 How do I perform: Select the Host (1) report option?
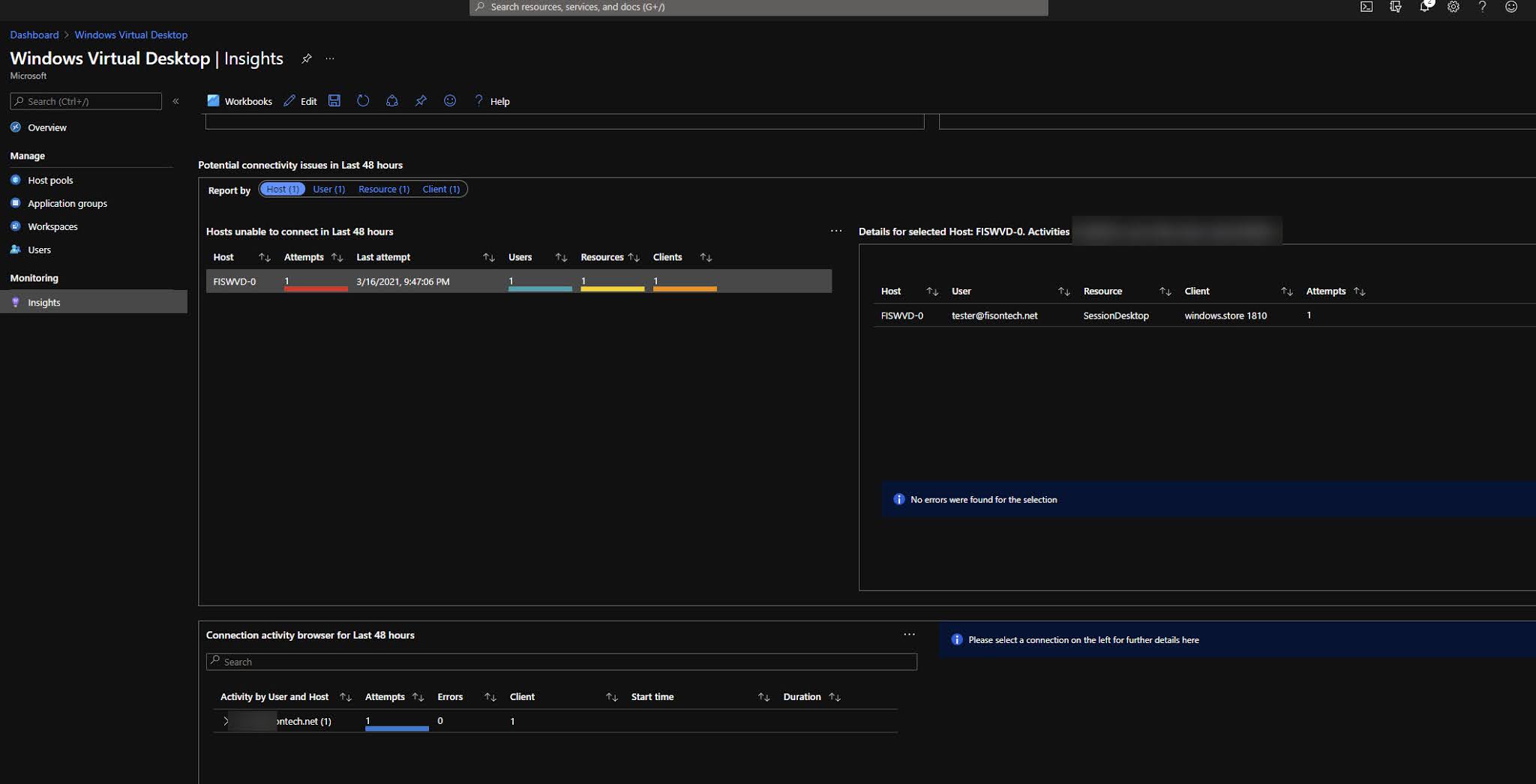pos(283,189)
